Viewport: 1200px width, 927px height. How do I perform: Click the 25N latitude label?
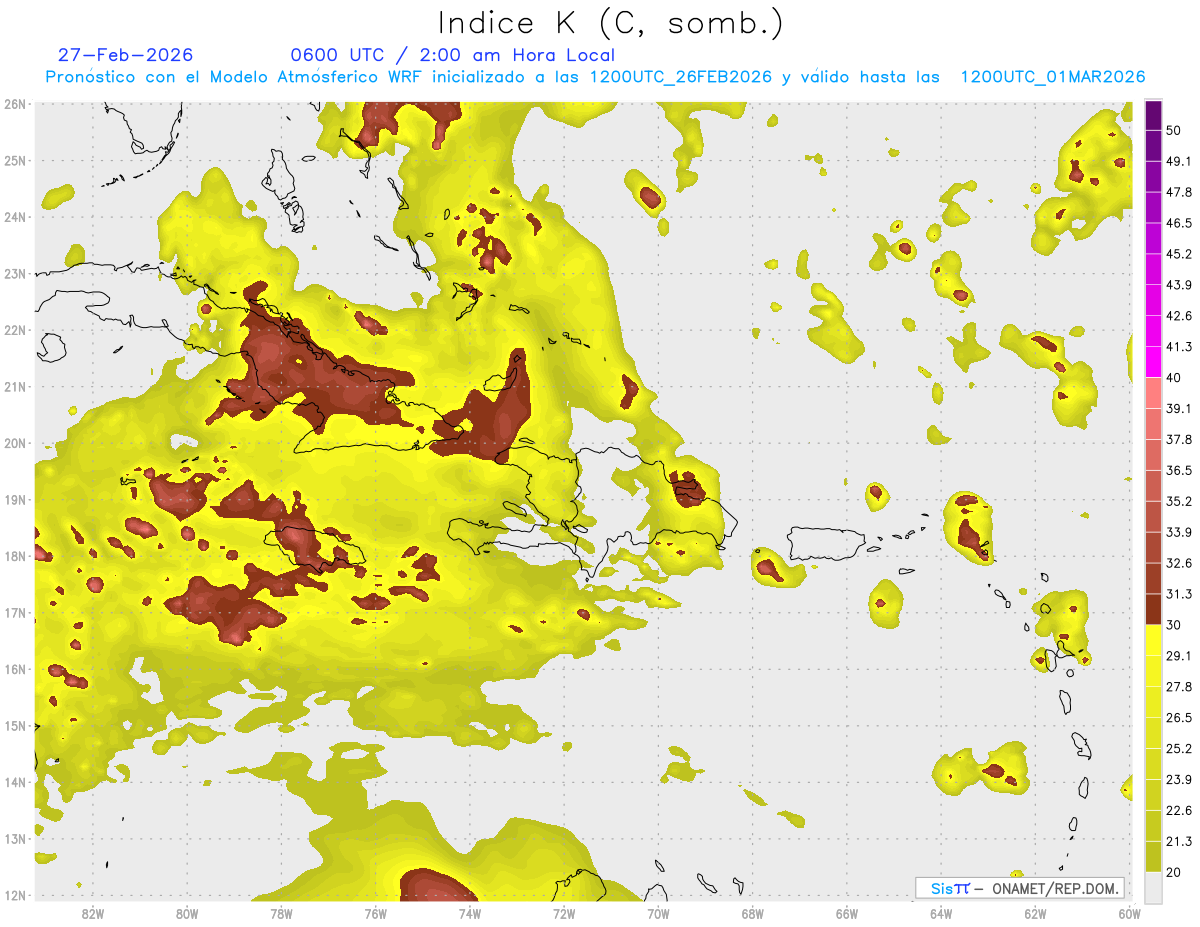point(15,160)
